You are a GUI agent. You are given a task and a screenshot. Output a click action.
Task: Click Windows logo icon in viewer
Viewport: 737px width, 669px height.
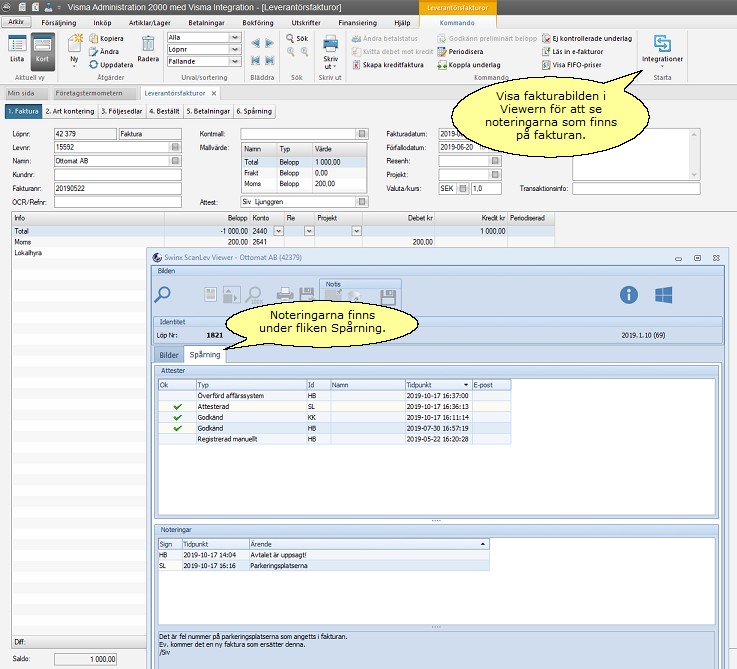pyautogui.click(x=663, y=295)
